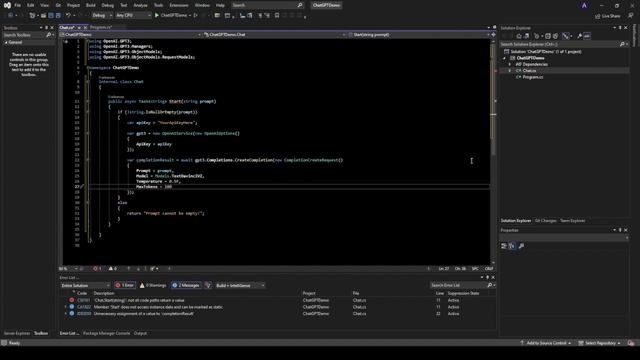Switch to the Team Explorer tab
Viewport: 640px width, 360px height.
tap(572, 220)
